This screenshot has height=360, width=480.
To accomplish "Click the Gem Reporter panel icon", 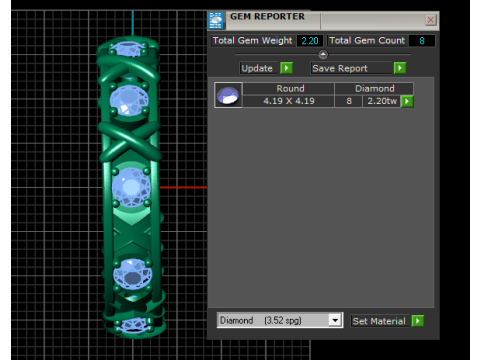I will pyautogui.click(x=216, y=20).
